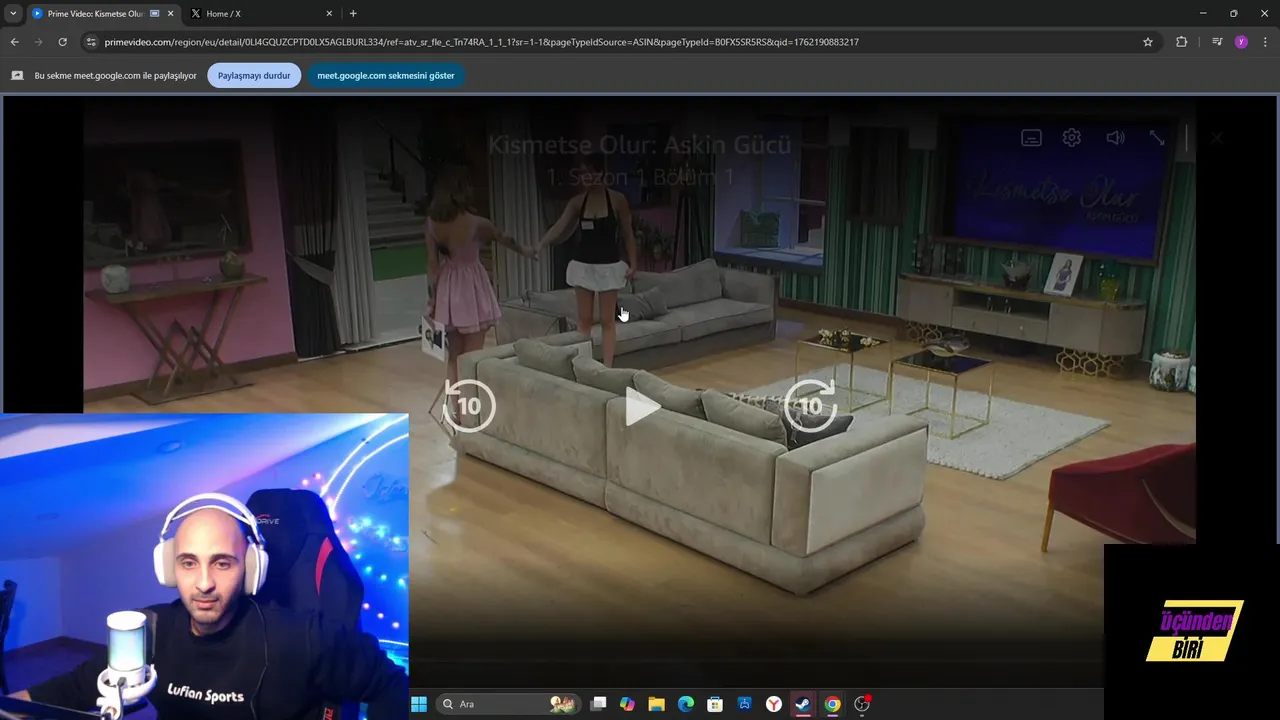
Task: Switch to the Prime Video tab
Action: (95, 14)
